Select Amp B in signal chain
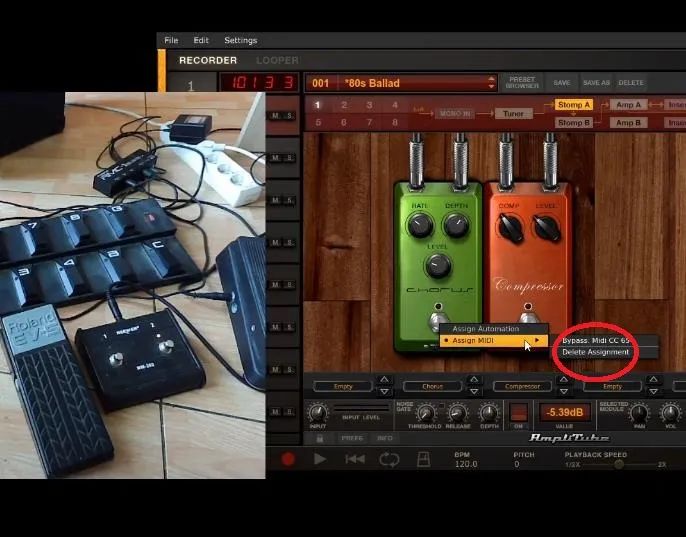Screen dimensions: 686x537 point(628,123)
